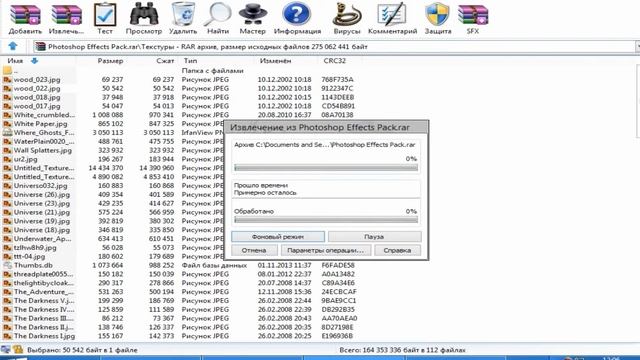Select file wood_018.jpg
Image resolution: width=640 pixels, height=360 pixels.
click(37, 98)
